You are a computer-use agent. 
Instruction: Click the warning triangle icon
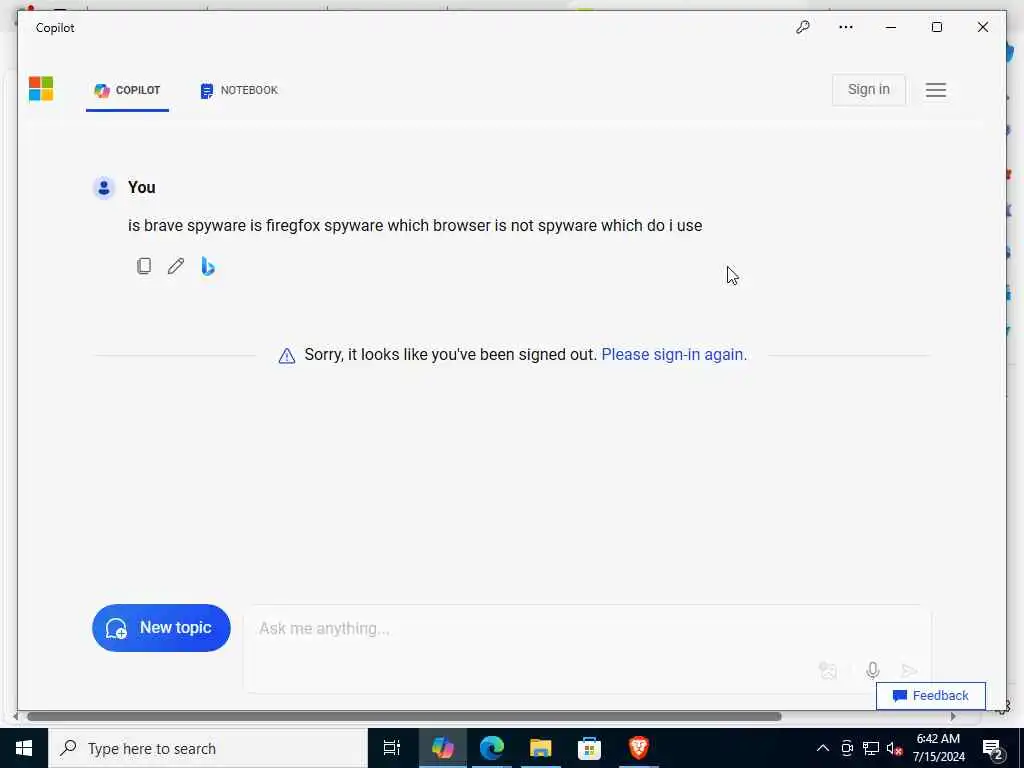pyautogui.click(x=287, y=355)
